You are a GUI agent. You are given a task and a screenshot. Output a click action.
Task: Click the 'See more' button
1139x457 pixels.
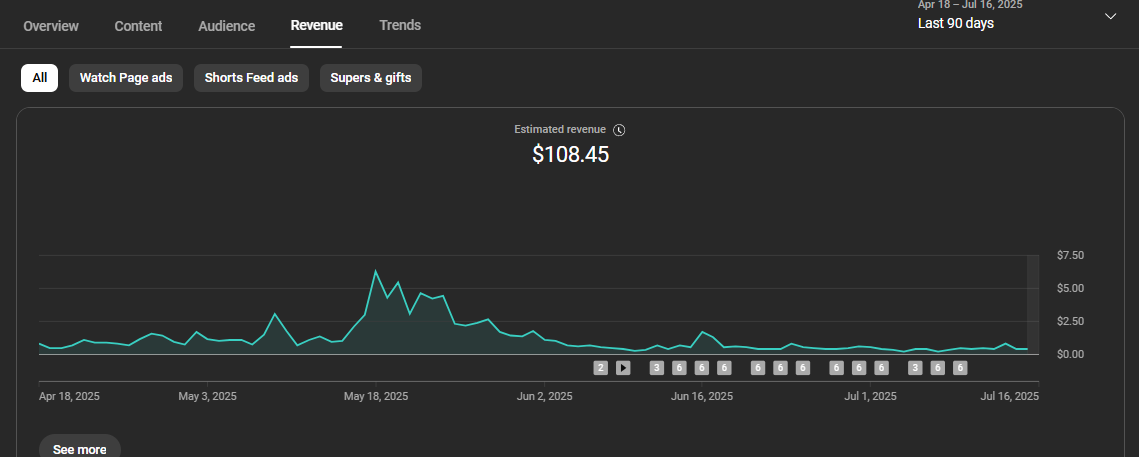coord(80,449)
